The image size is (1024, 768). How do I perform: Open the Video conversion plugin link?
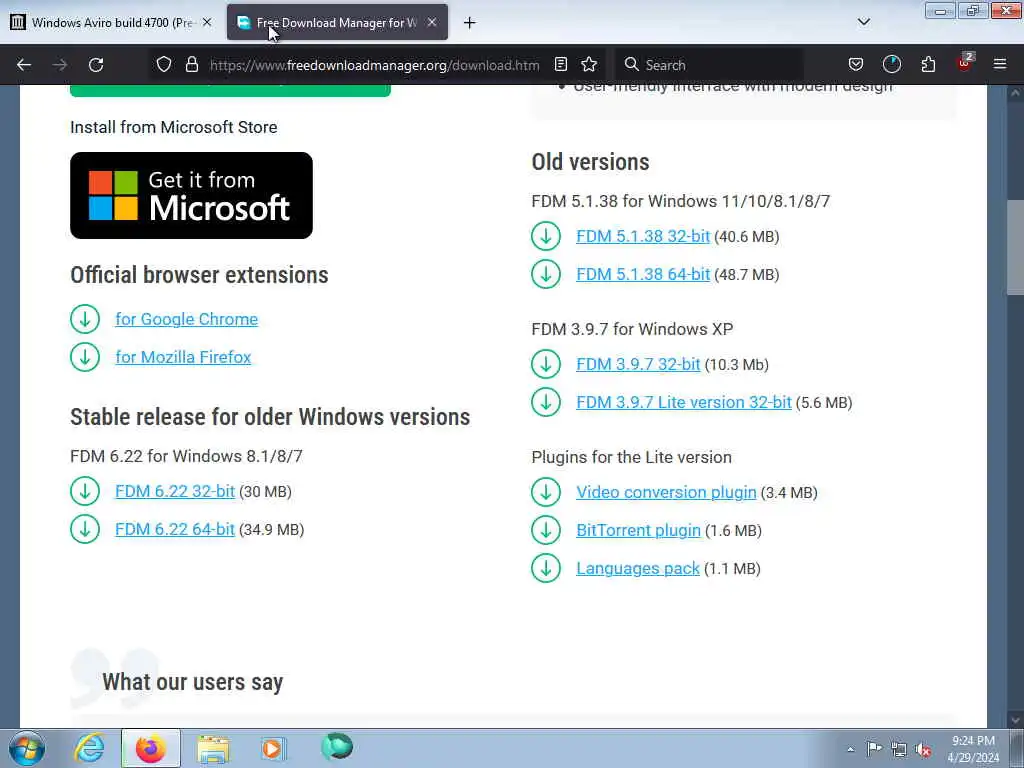click(x=666, y=492)
